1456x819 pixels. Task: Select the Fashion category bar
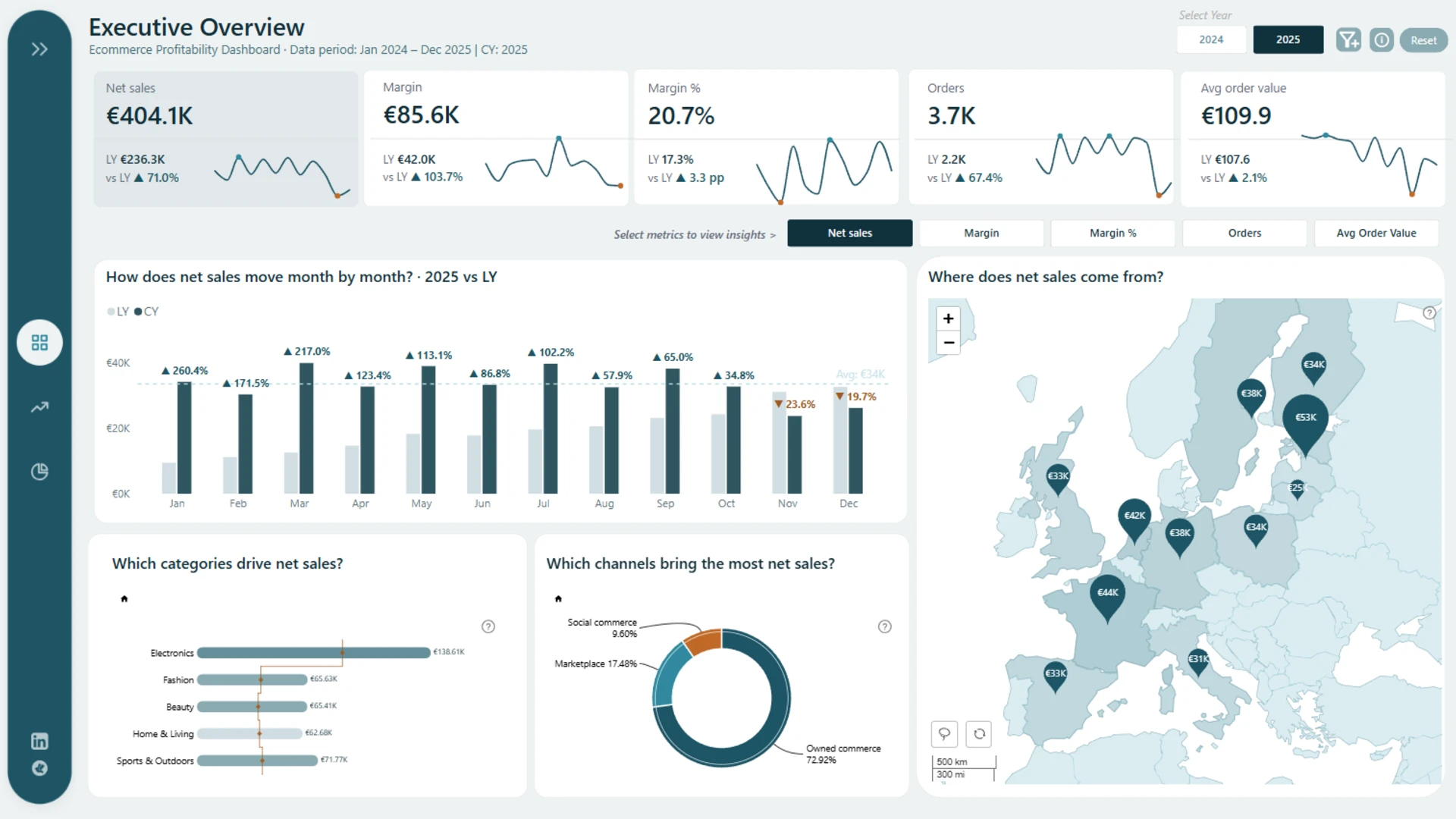pyautogui.click(x=252, y=679)
